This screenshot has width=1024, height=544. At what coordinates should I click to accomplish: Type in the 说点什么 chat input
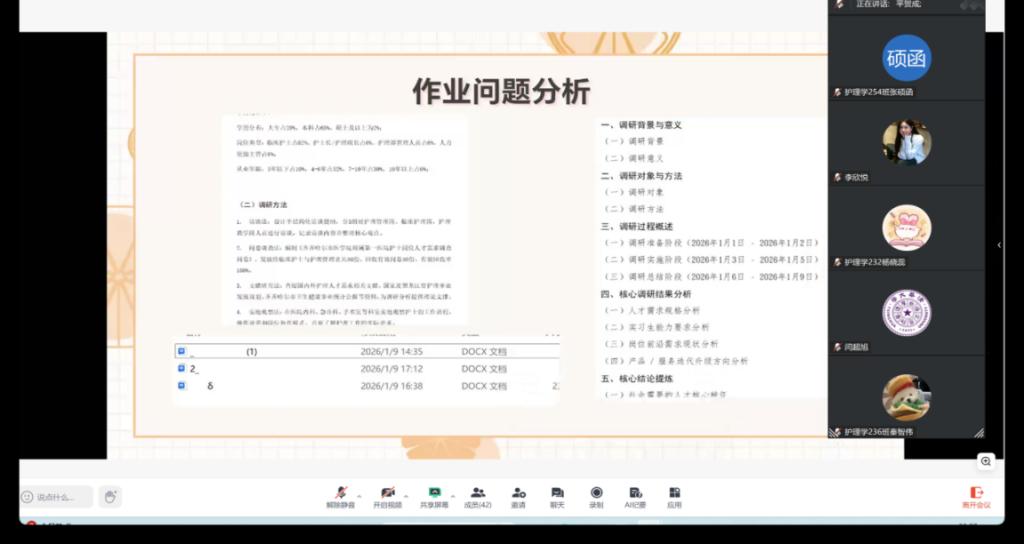58,497
